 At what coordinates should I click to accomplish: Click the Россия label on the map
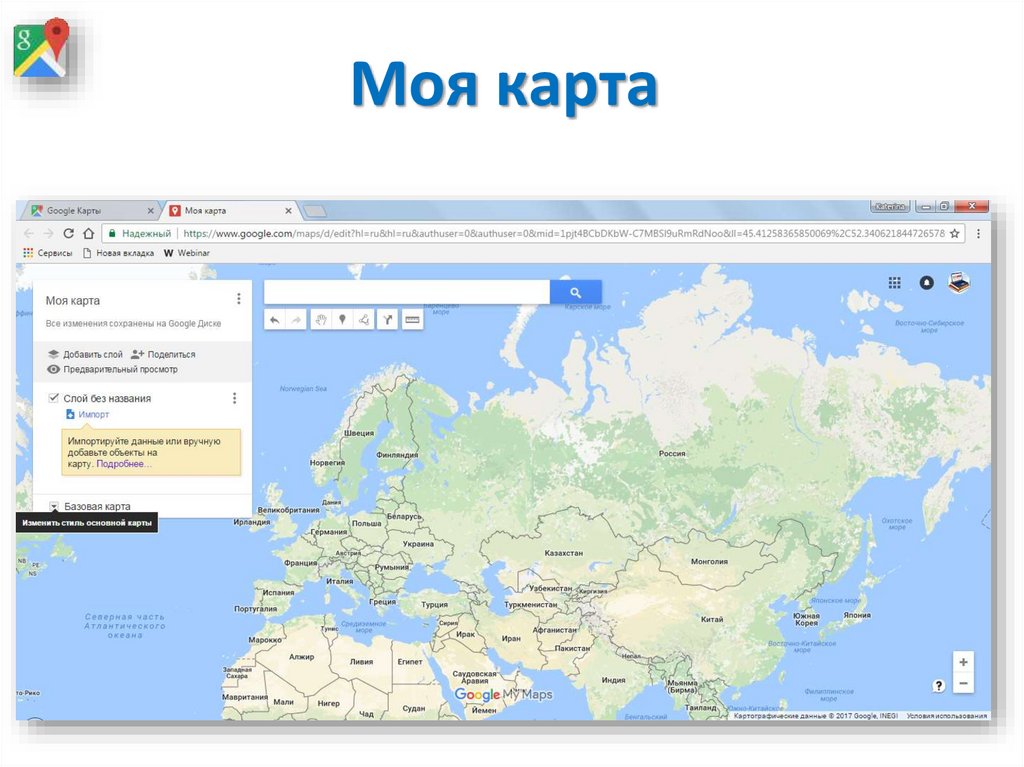(672, 453)
